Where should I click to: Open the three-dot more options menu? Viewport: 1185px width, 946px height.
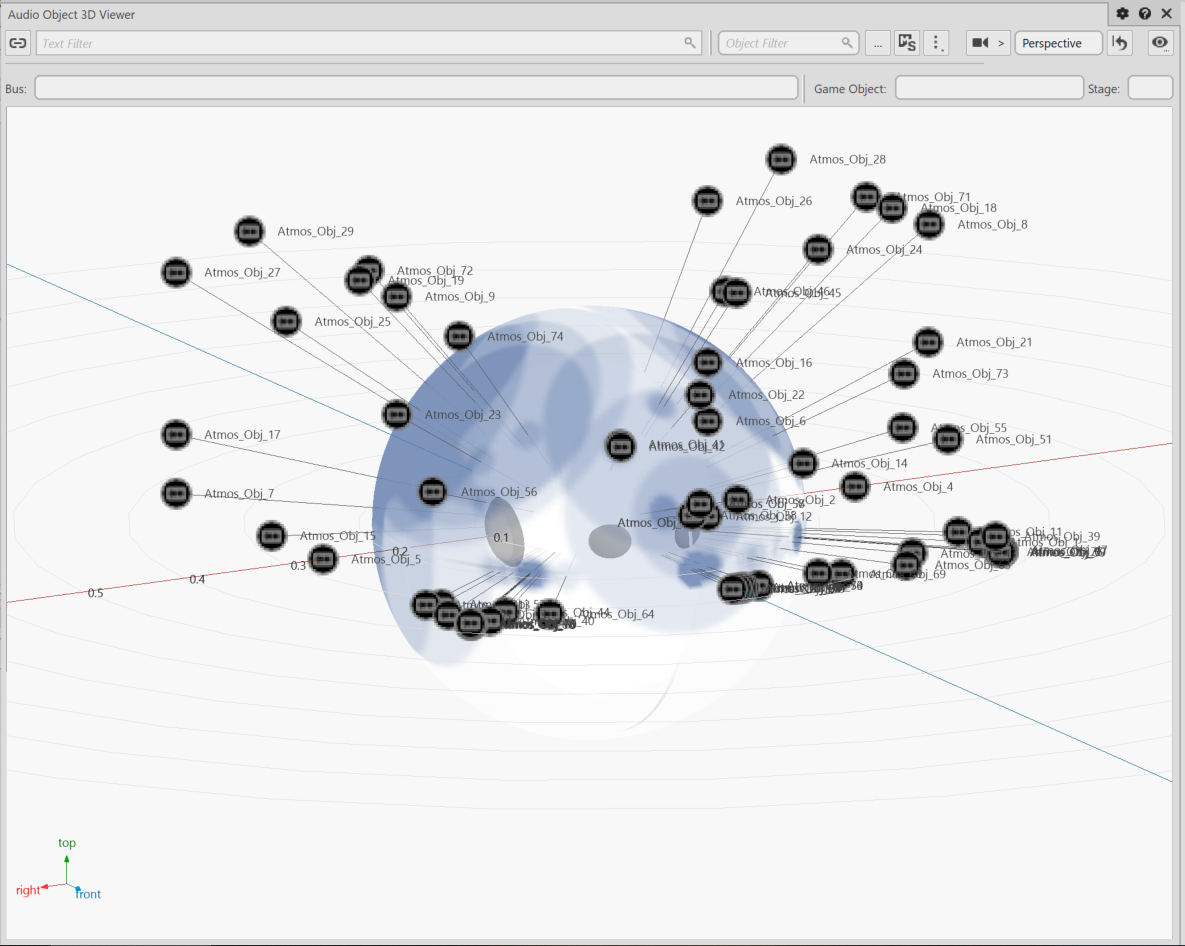coord(936,43)
